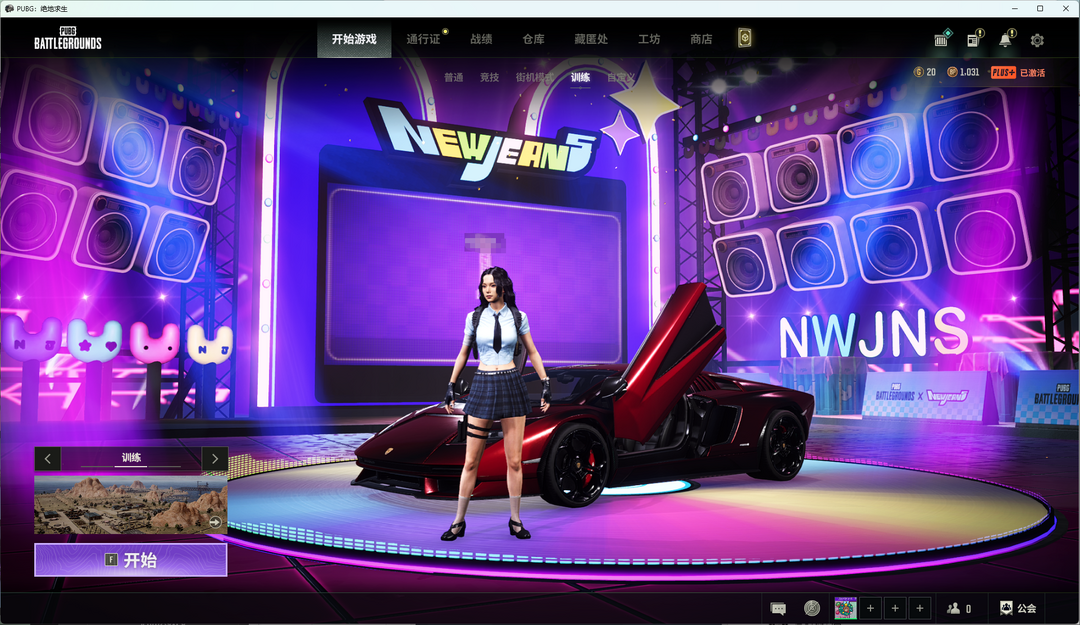
Task: Open the 商店 store tab
Action: coord(701,39)
